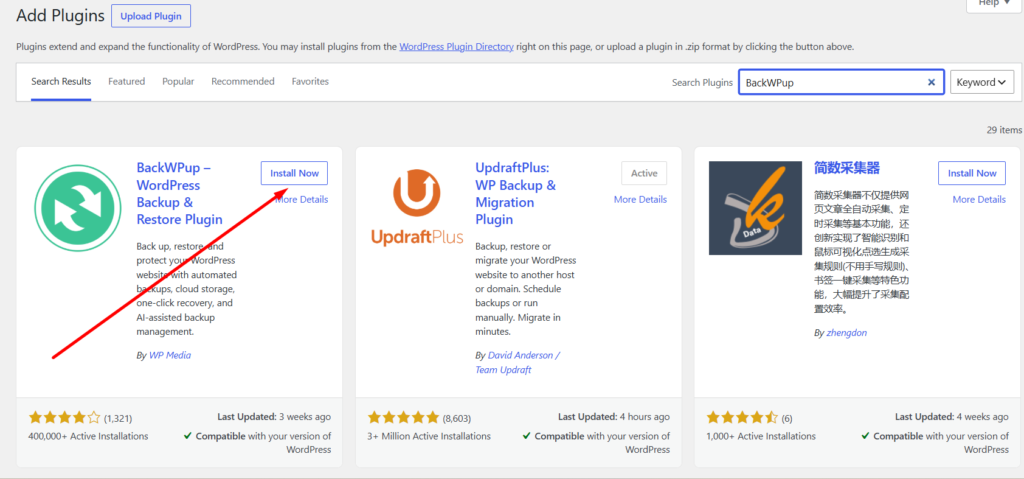Install the 简数采集器 plugin now
The image size is (1024, 479).
click(972, 173)
